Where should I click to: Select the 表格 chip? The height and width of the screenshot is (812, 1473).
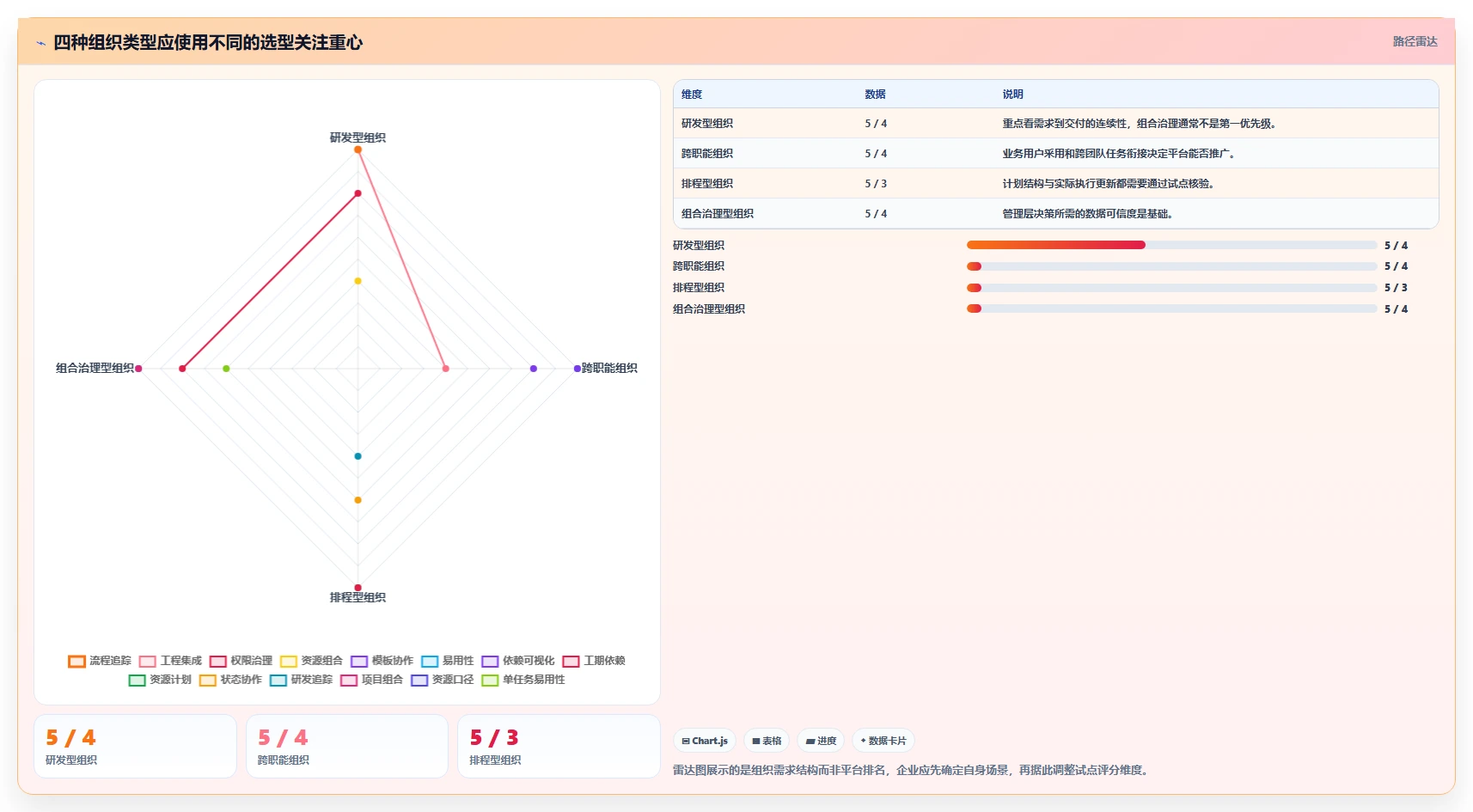tap(767, 741)
